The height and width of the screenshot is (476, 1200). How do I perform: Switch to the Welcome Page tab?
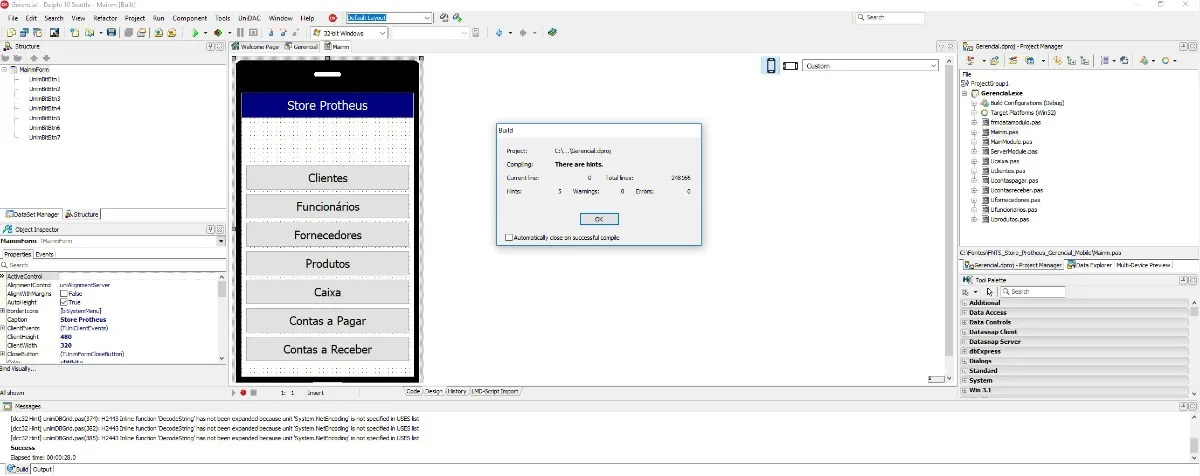[x=256, y=46]
